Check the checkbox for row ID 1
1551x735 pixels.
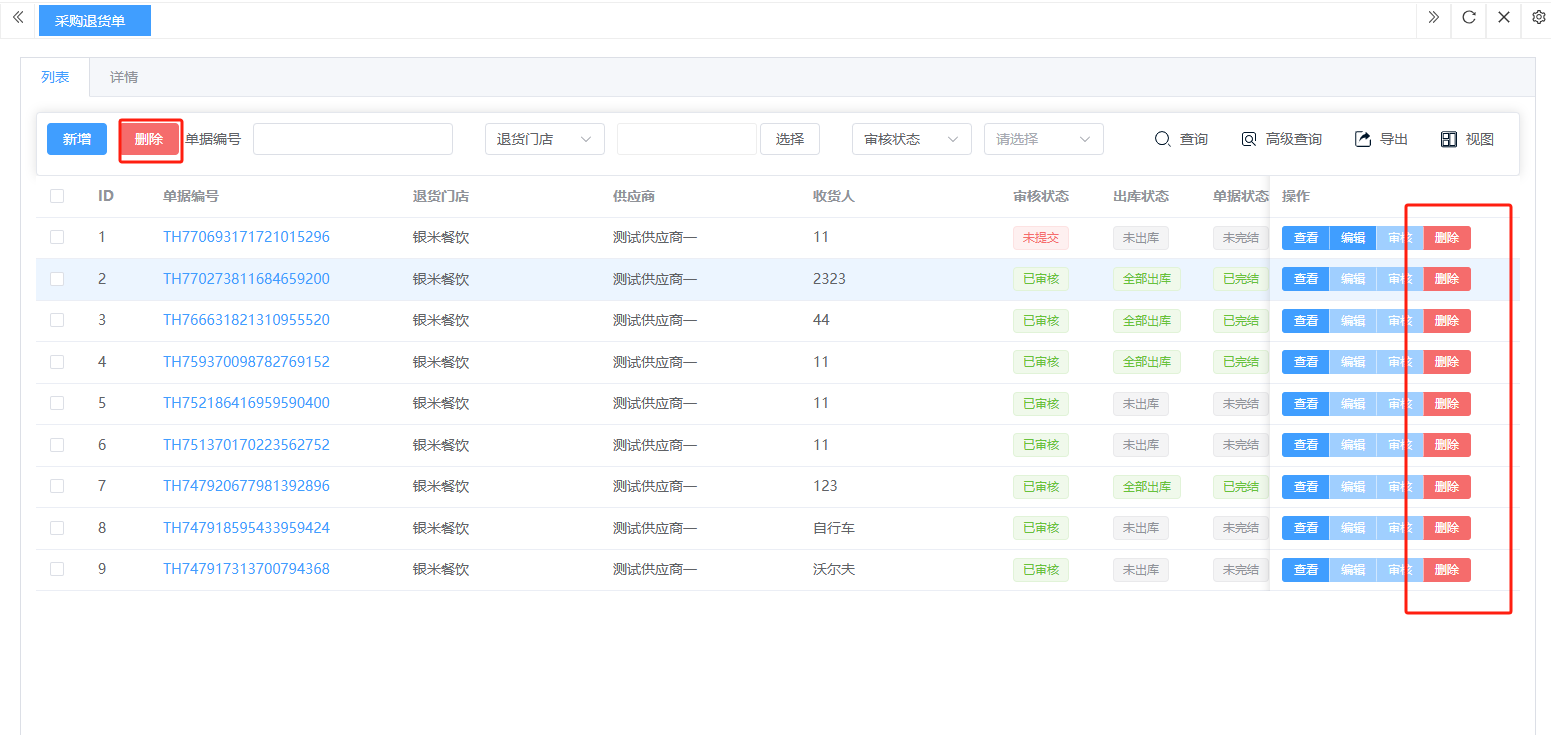[57, 237]
